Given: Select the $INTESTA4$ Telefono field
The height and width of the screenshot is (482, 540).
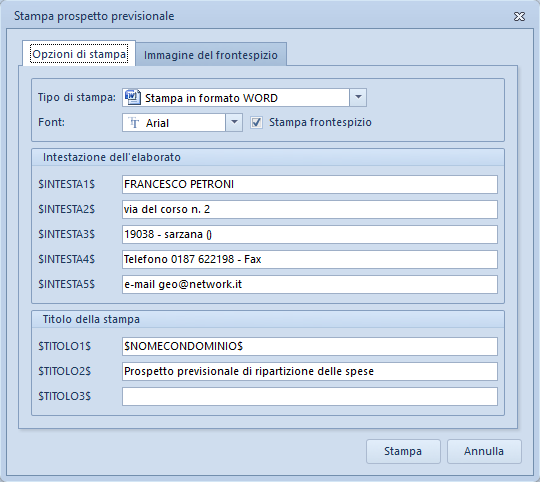Looking at the screenshot, I should (x=310, y=259).
